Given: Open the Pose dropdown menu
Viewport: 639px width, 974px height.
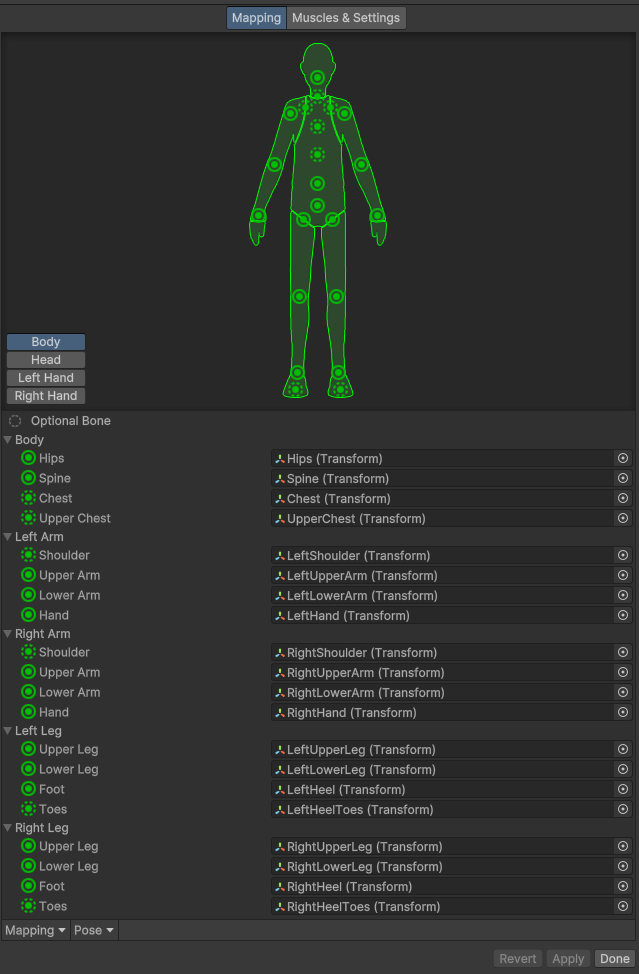Looking at the screenshot, I should pyautogui.click(x=94, y=930).
